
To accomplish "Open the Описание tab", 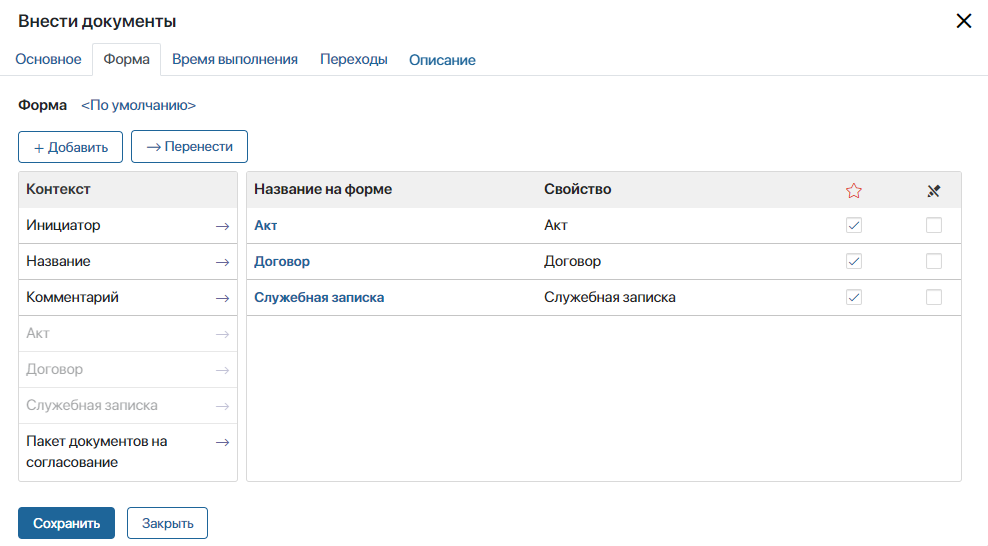I will (442, 60).
